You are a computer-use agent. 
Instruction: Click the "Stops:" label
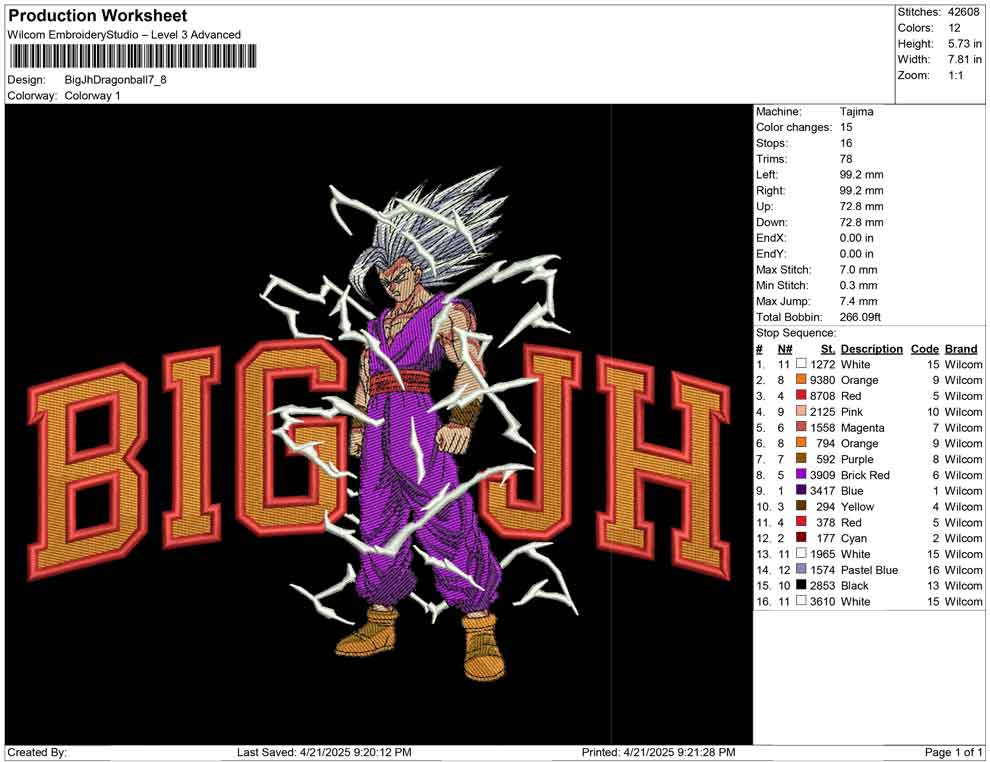(x=772, y=143)
